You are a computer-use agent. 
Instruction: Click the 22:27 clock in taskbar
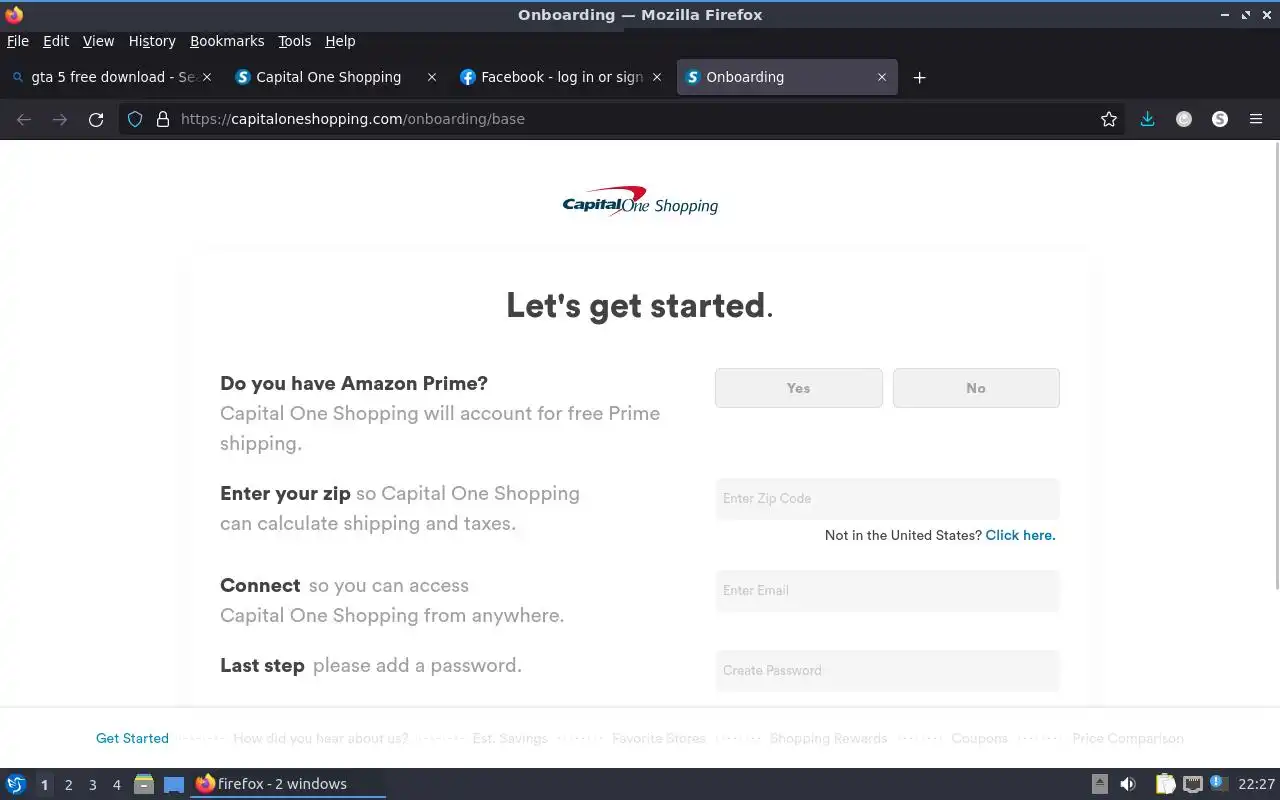[x=1257, y=784]
